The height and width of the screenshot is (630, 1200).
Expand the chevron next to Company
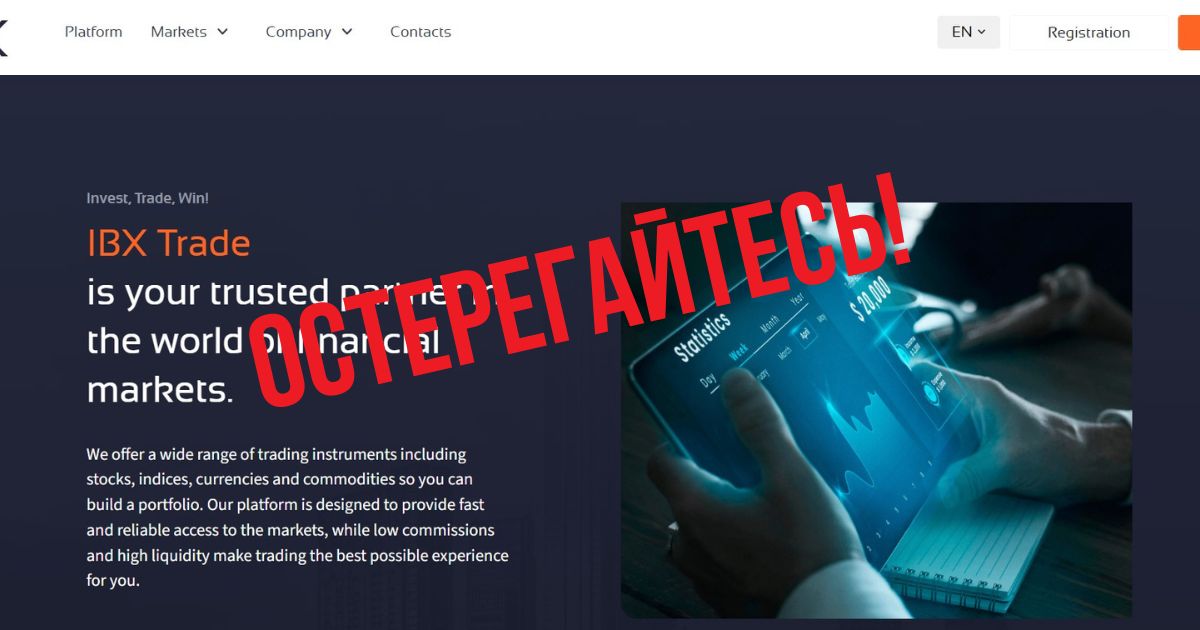pos(347,32)
